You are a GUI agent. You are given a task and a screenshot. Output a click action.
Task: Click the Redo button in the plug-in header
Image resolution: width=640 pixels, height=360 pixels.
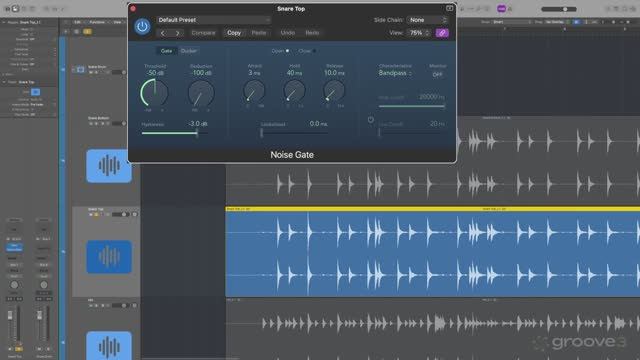[312, 33]
